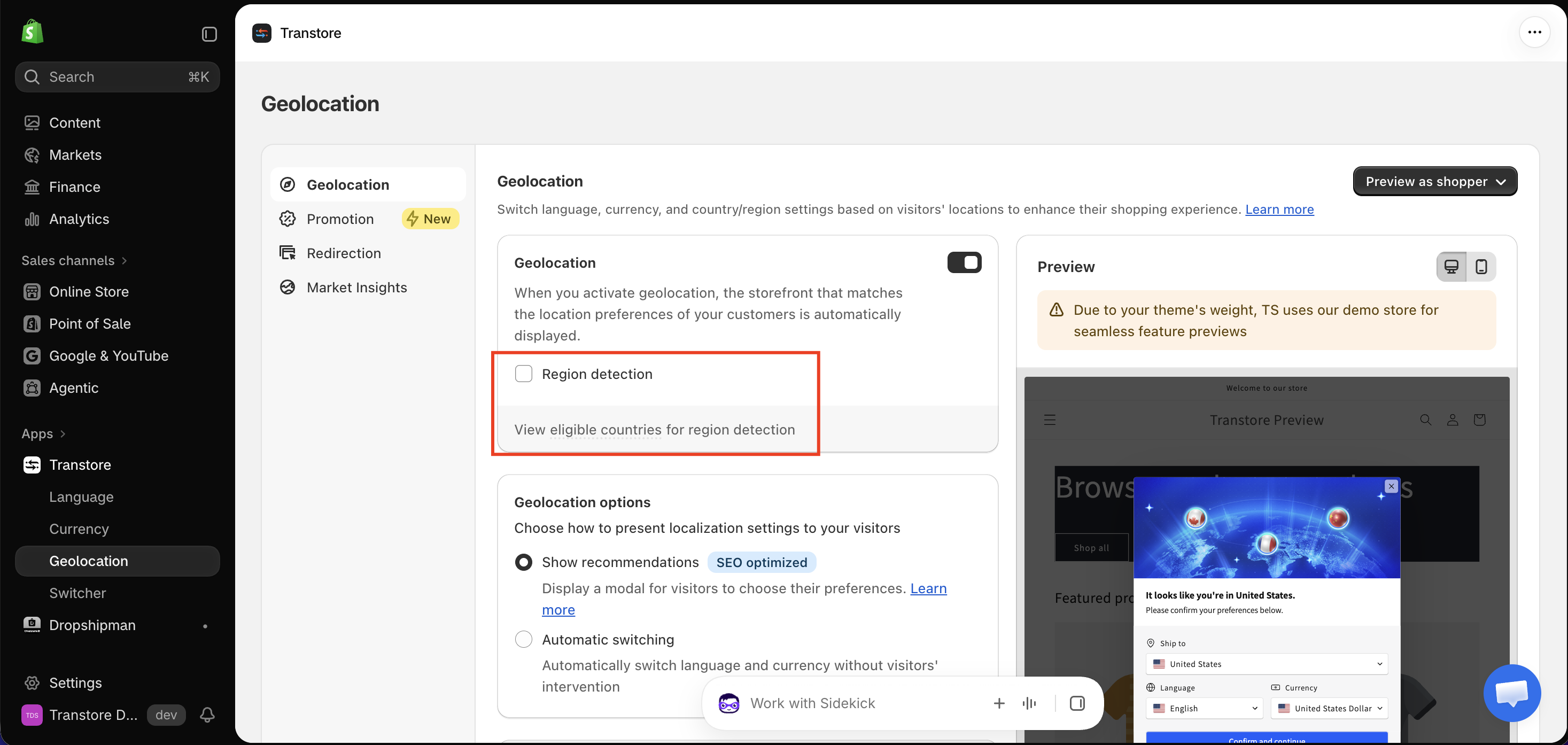Click Learn more link under Show recommendations
Viewport: 1568px width, 745px height.
click(x=928, y=588)
